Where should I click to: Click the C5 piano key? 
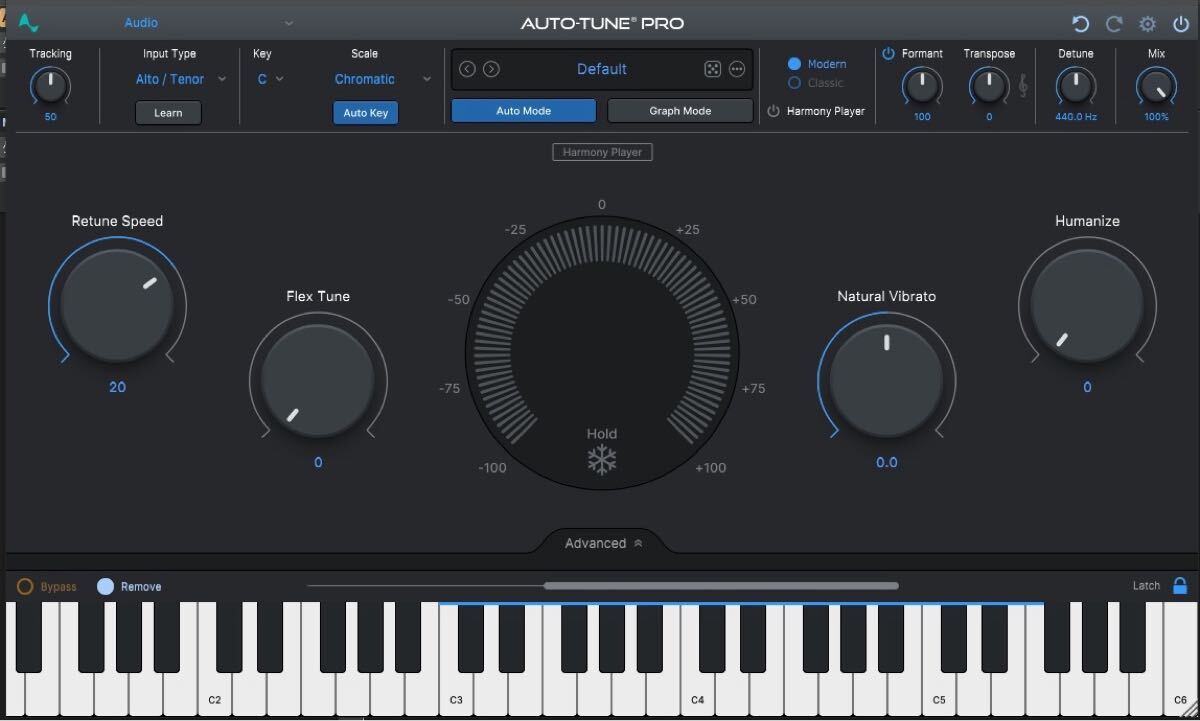939,692
